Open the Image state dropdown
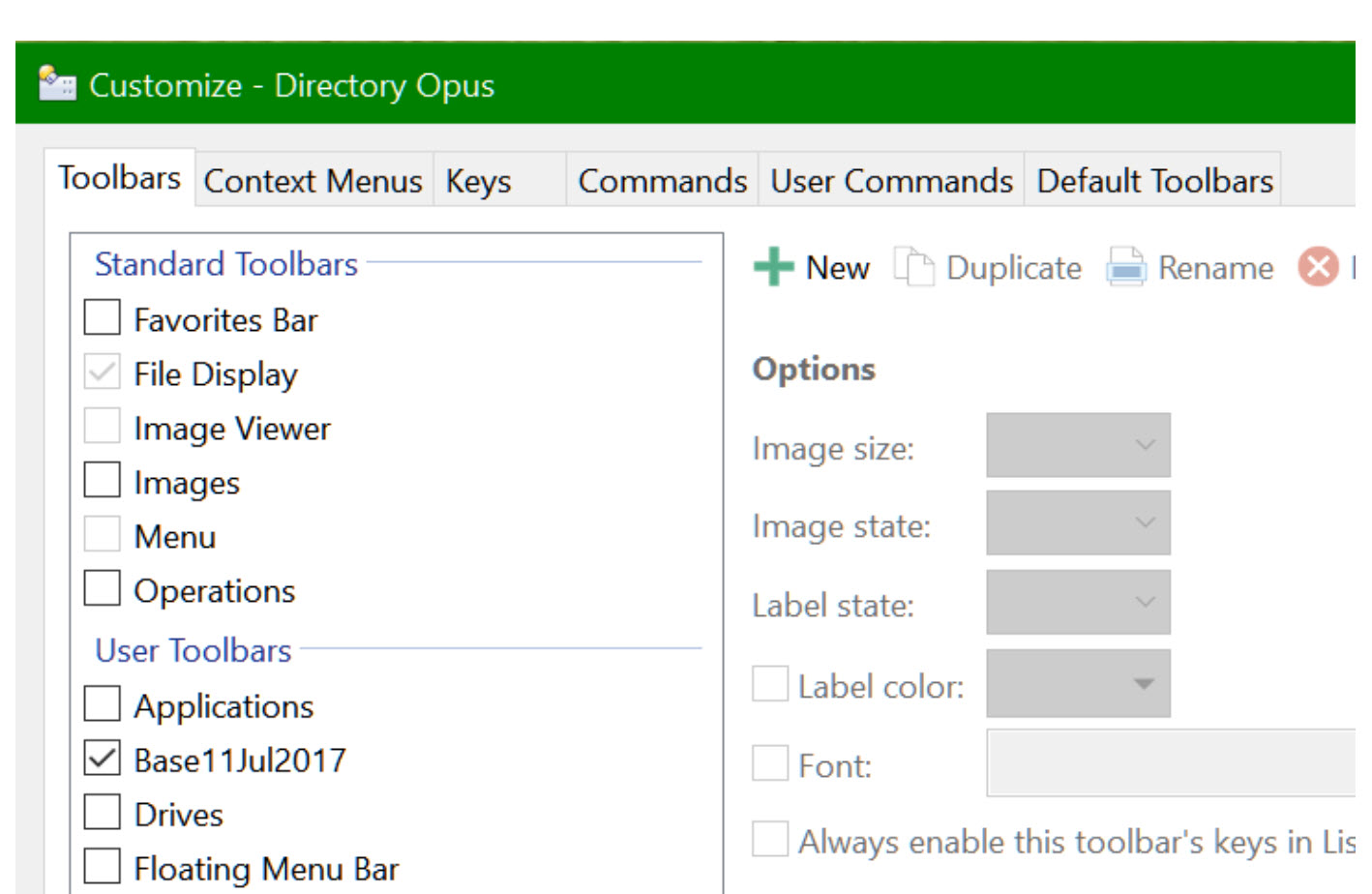 click(1078, 522)
